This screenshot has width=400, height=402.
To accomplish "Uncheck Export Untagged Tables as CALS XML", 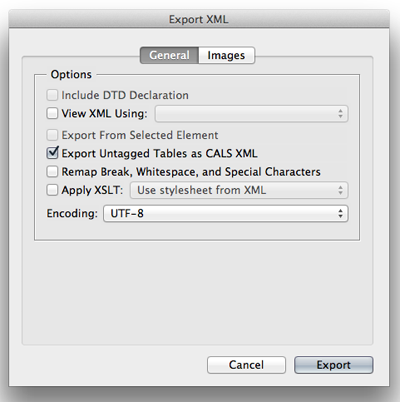I will [x=52, y=153].
